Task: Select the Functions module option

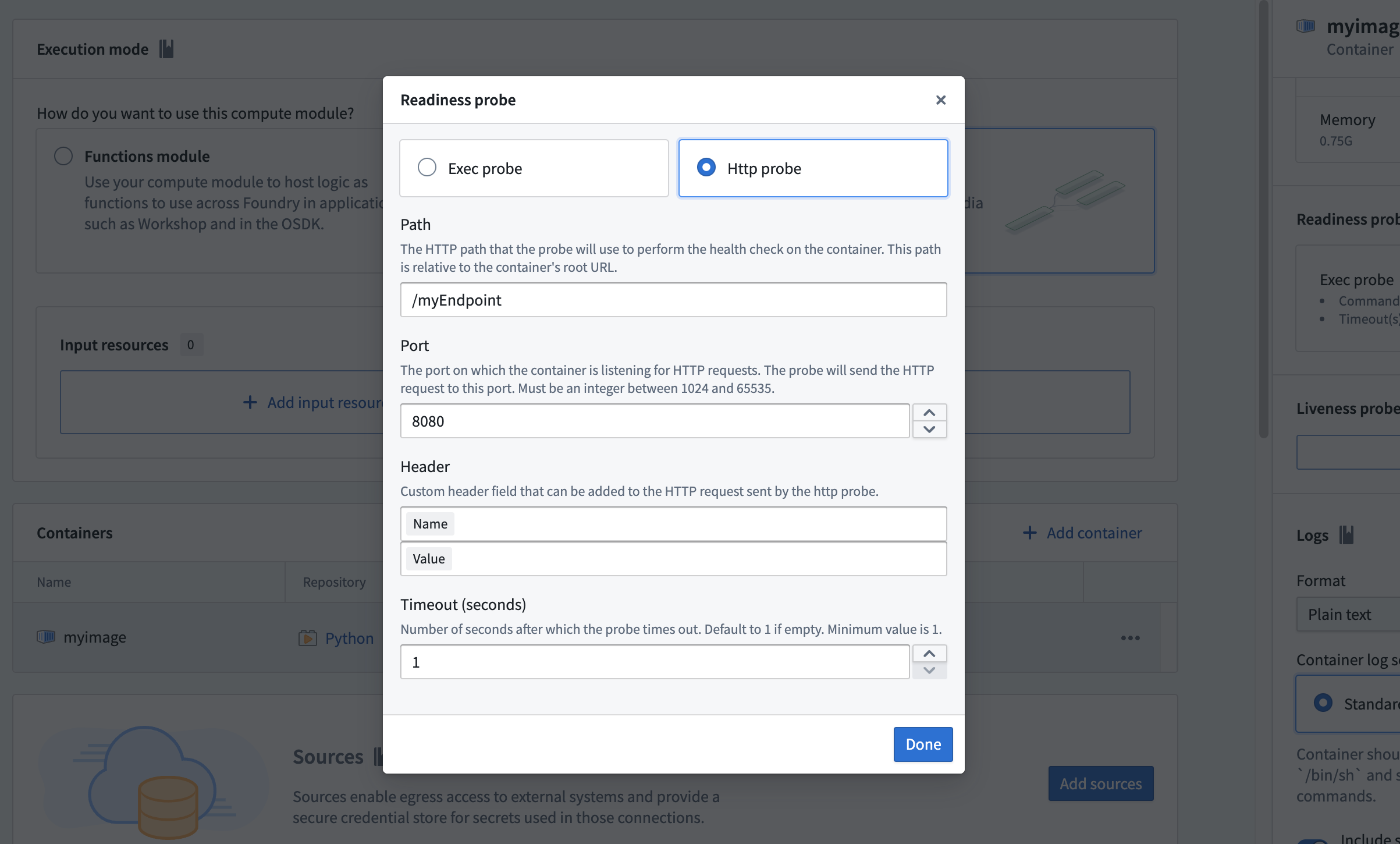Action: 63,155
